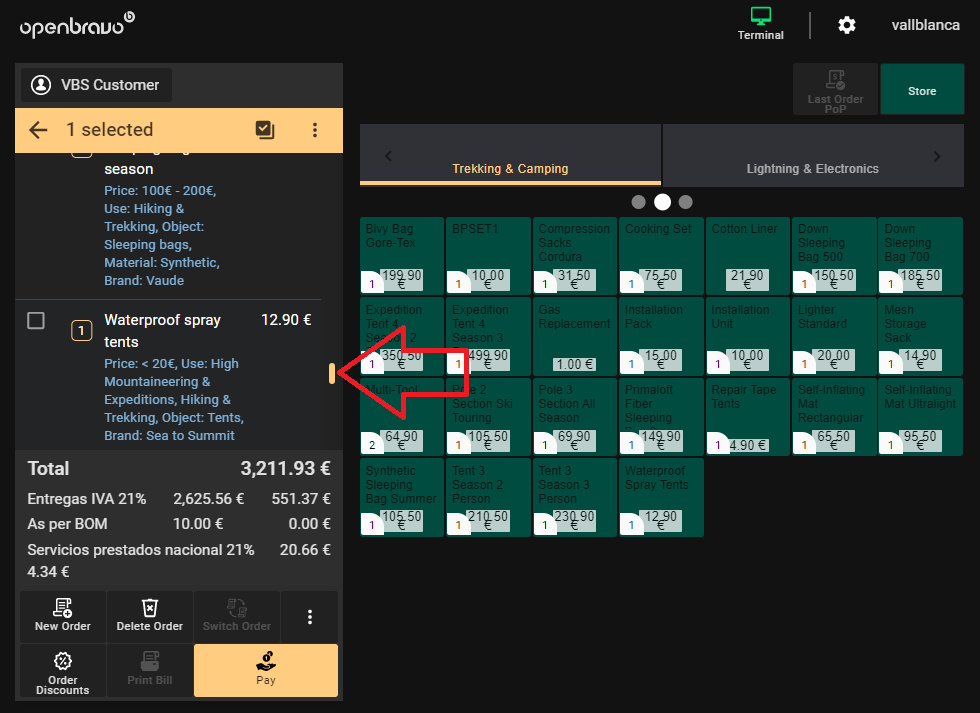Select the first page indicator dot
This screenshot has height=713, width=980.
click(x=639, y=201)
